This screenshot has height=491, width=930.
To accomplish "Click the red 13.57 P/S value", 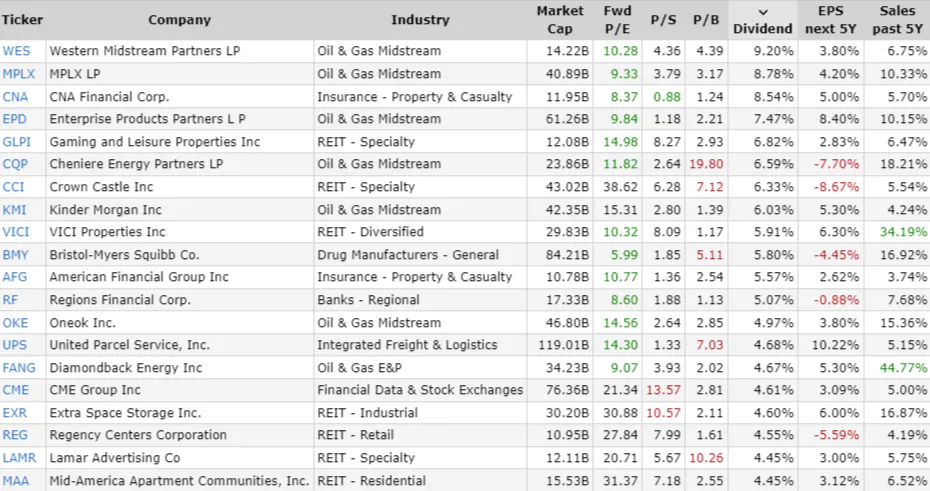I will tap(663, 390).
